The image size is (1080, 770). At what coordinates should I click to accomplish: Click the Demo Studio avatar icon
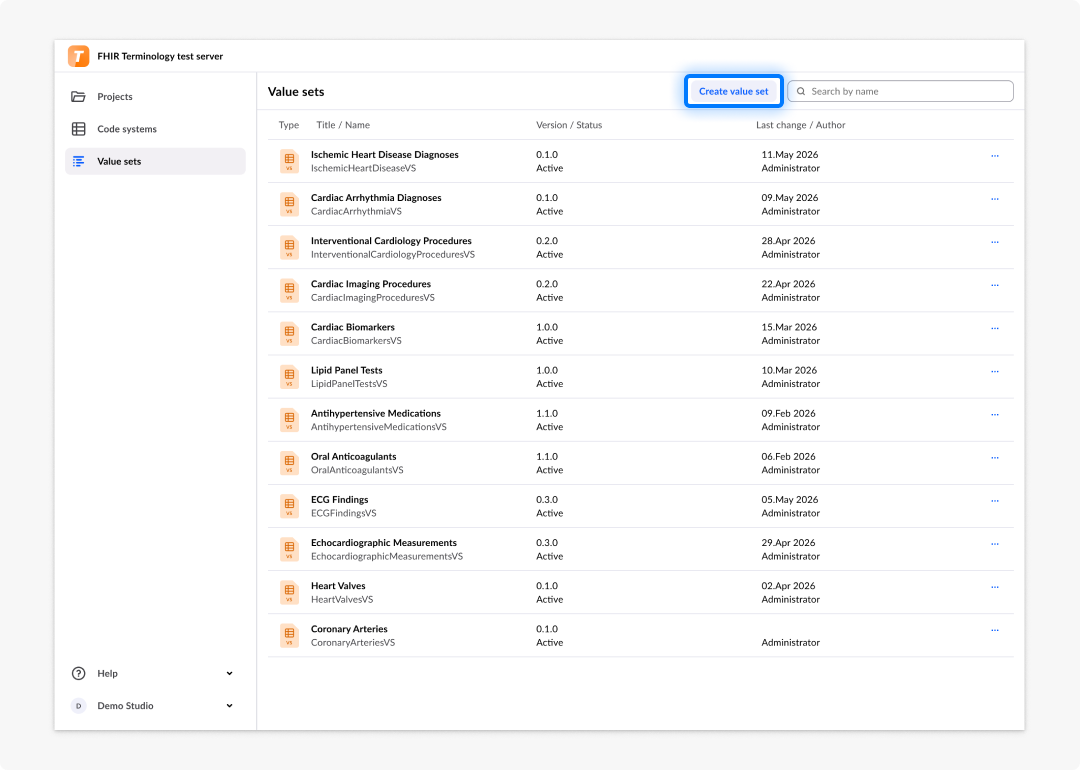pyautogui.click(x=79, y=706)
